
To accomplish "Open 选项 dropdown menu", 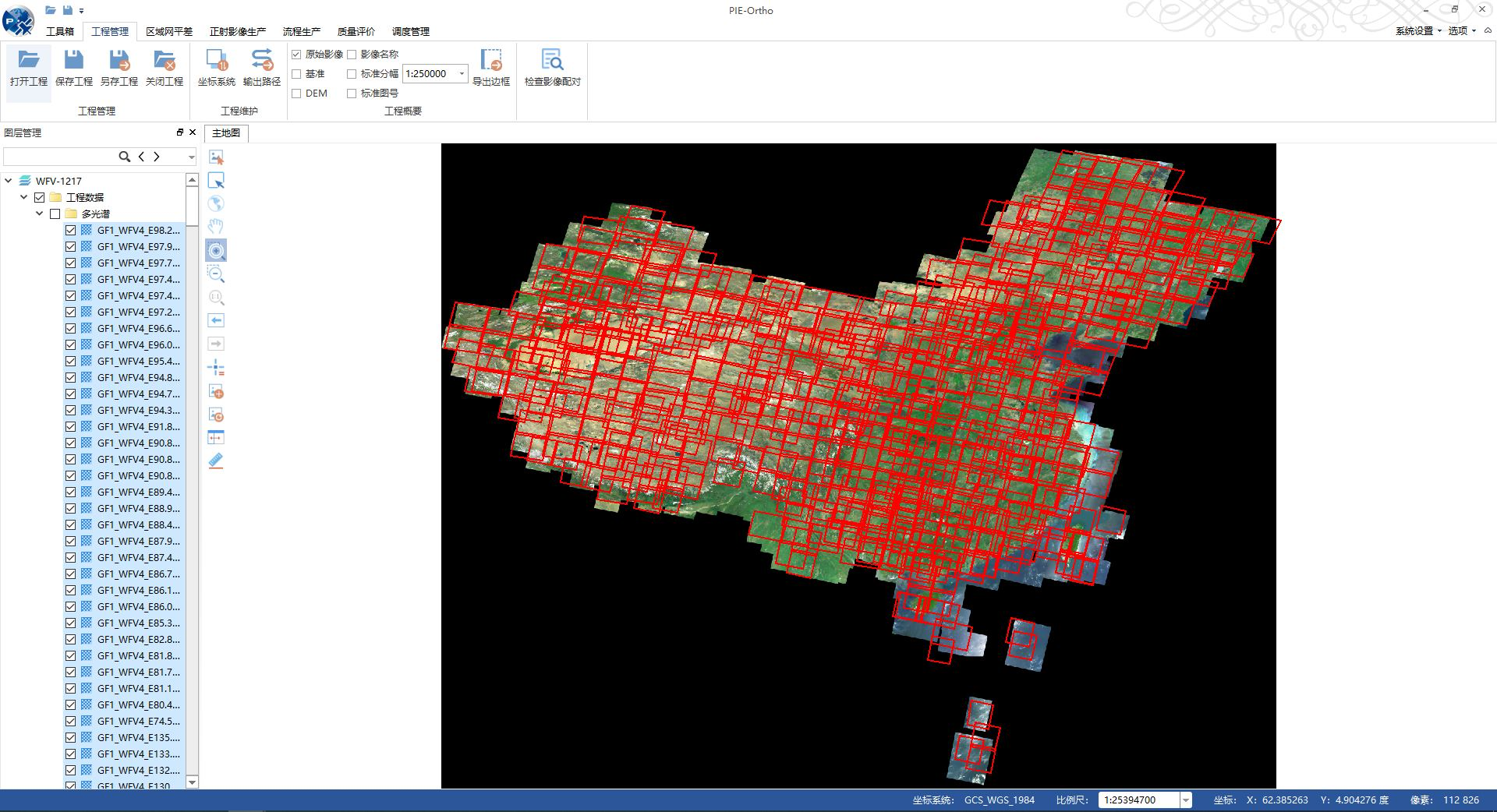I will [x=1462, y=31].
